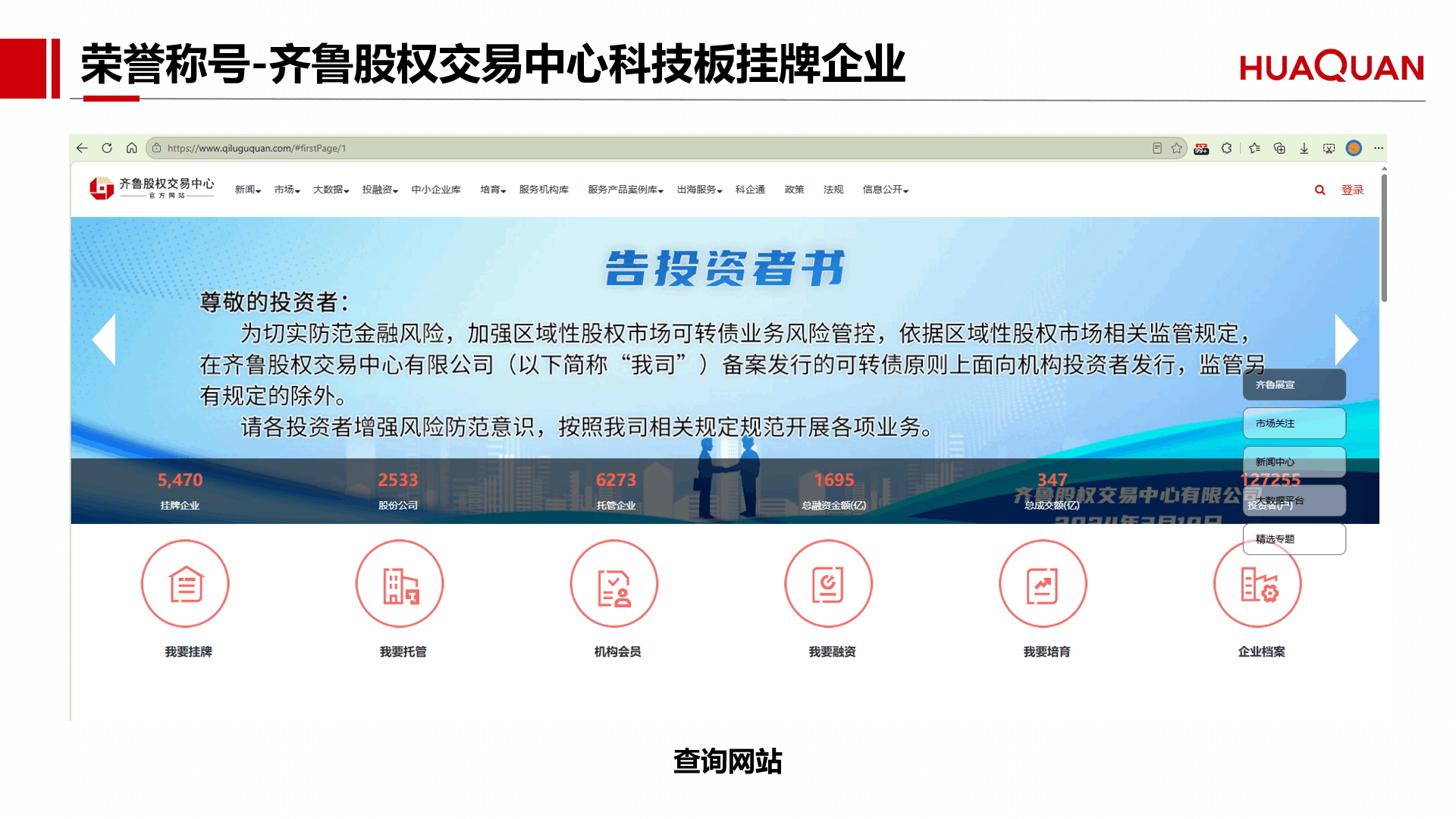Image resolution: width=1456 pixels, height=819 pixels.
Task: Click the 我要培育 circle icon
Action: (1043, 583)
